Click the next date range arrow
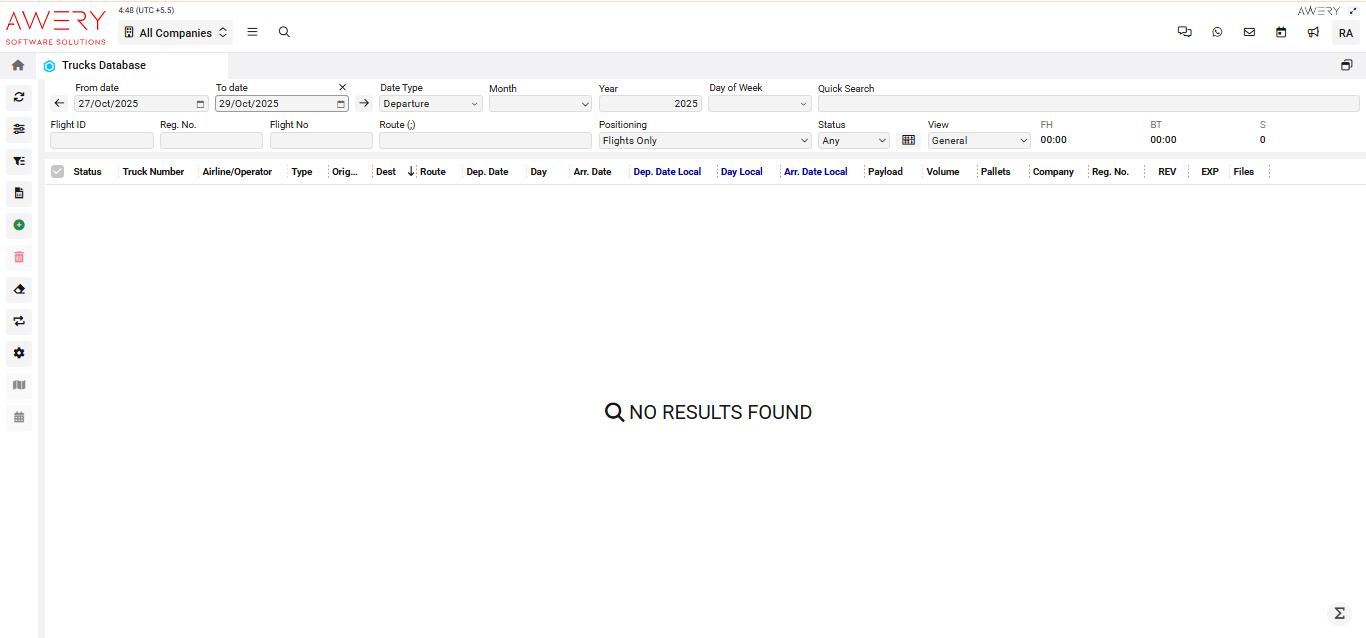Image resolution: width=1366 pixels, height=638 pixels. coord(363,103)
